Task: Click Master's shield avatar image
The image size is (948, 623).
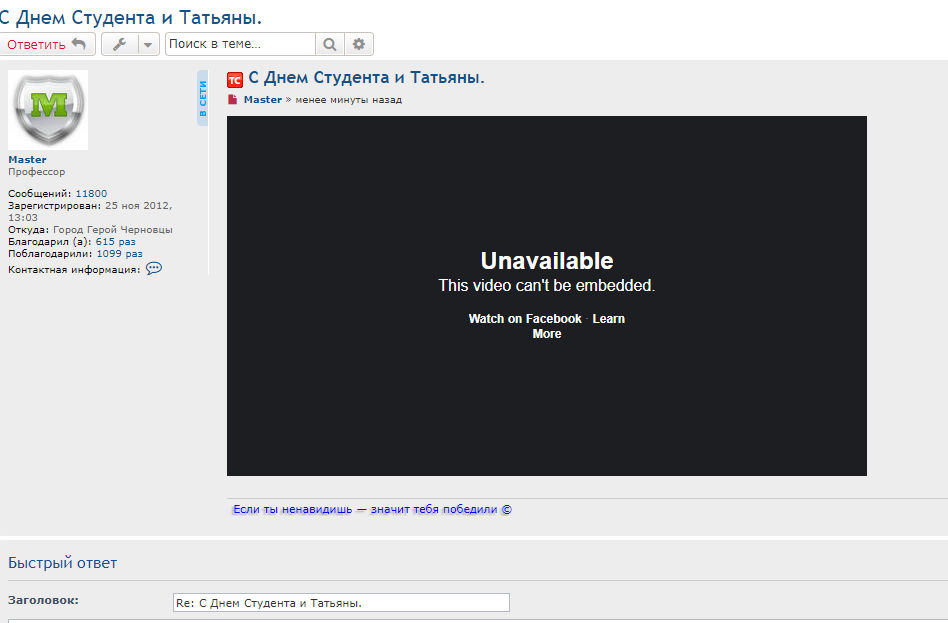Action: [x=48, y=110]
